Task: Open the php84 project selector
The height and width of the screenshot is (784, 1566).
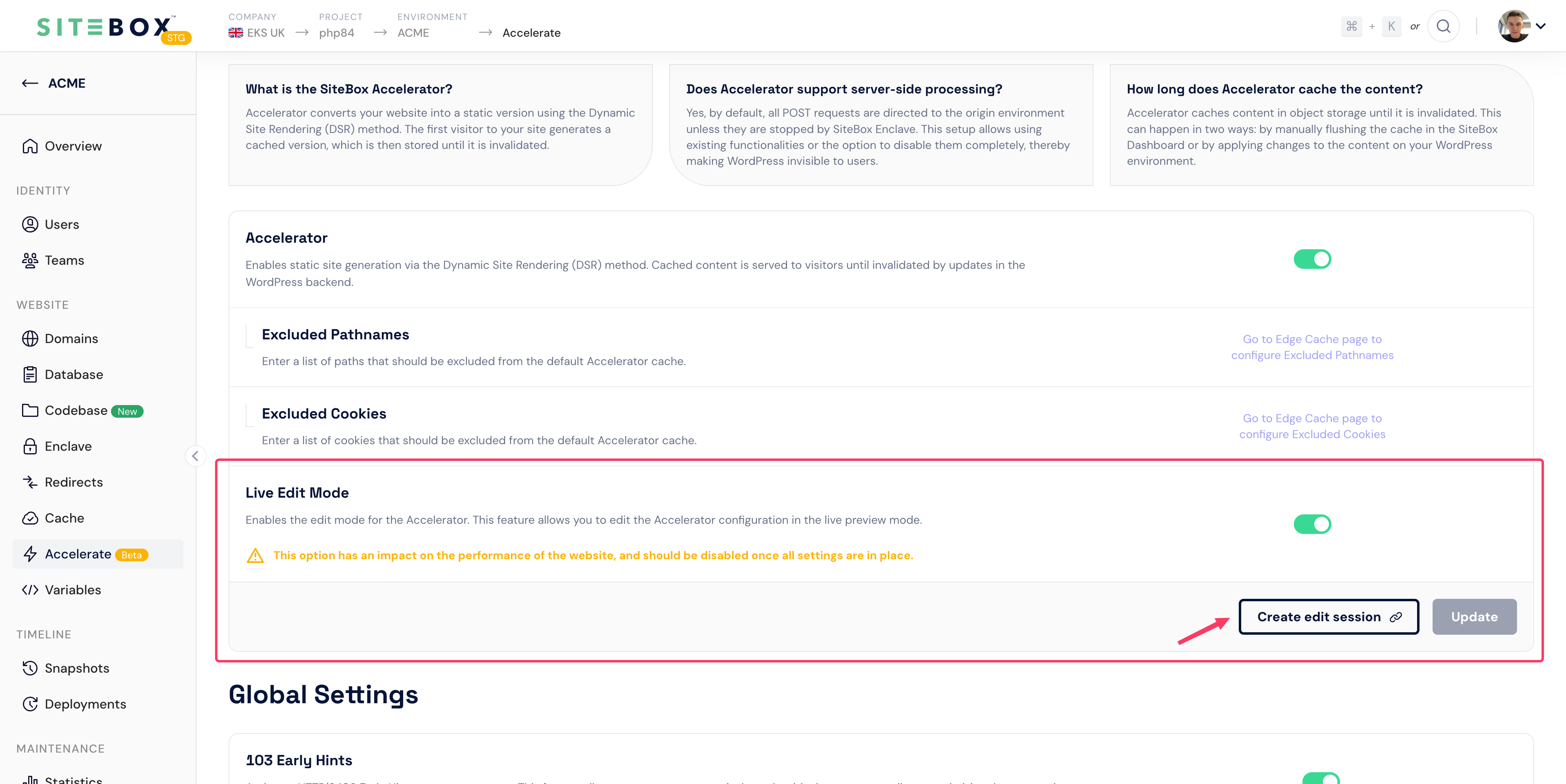Action: click(337, 33)
